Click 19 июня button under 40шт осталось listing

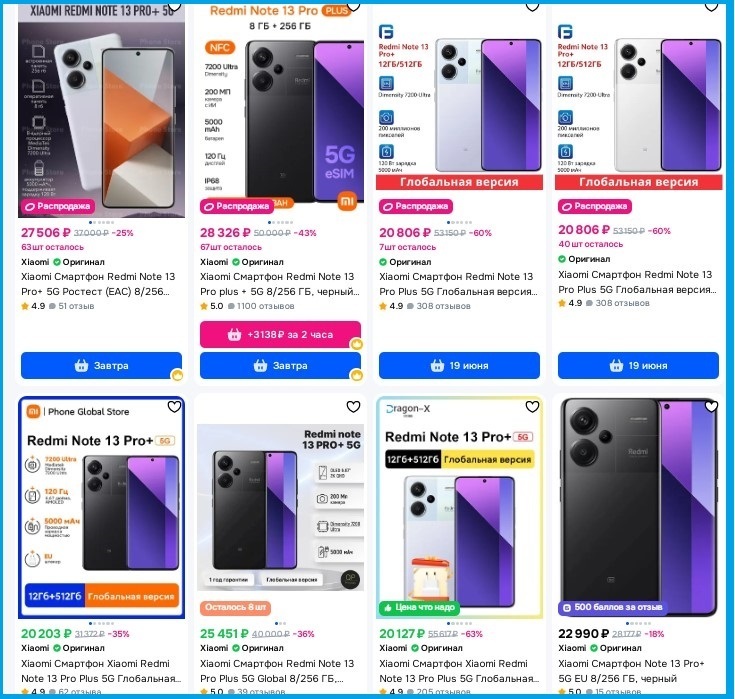tap(638, 365)
